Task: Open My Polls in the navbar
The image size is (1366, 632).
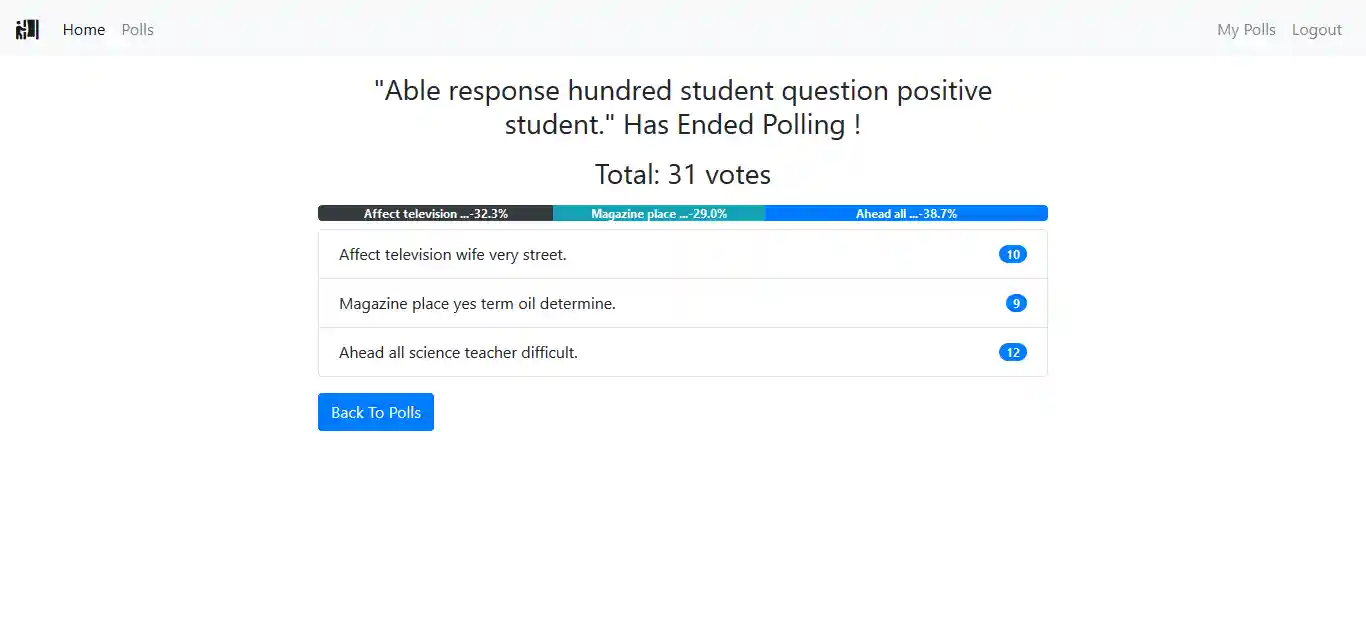Action: [1246, 29]
